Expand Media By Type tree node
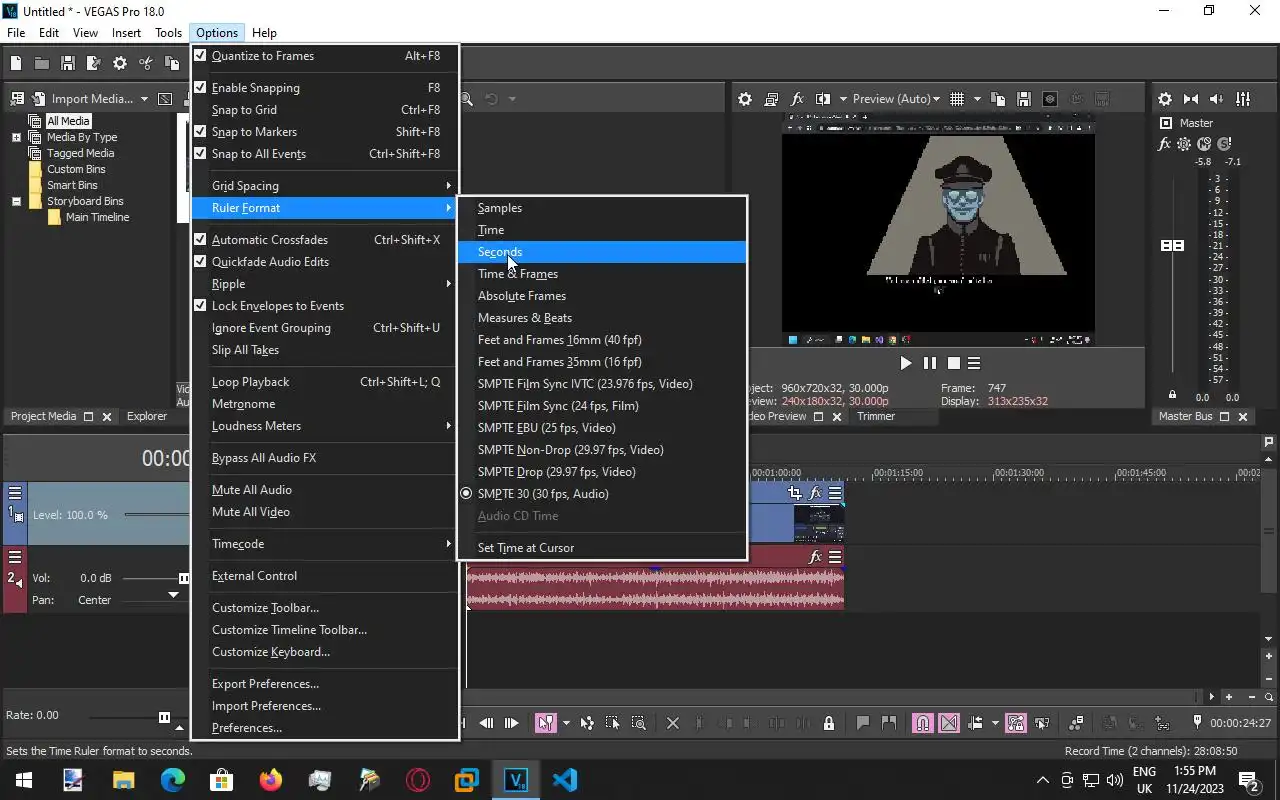The width and height of the screenshot is (1280, 800). click(x=16, y=137)
